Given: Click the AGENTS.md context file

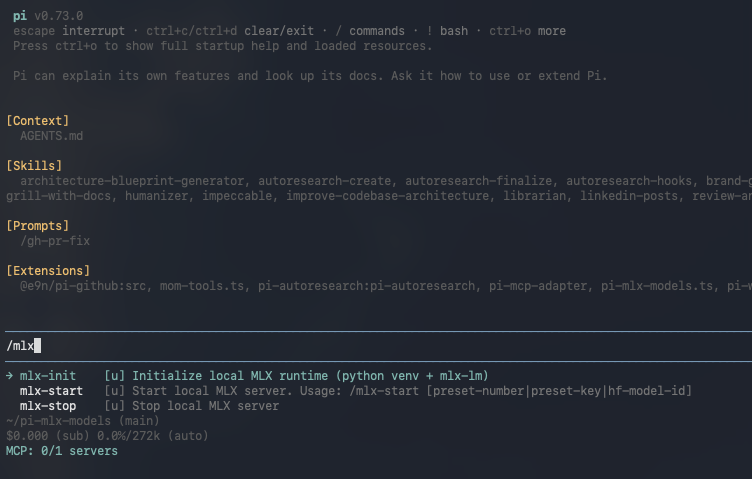Looking at the screenshot, I should (51, 136).
